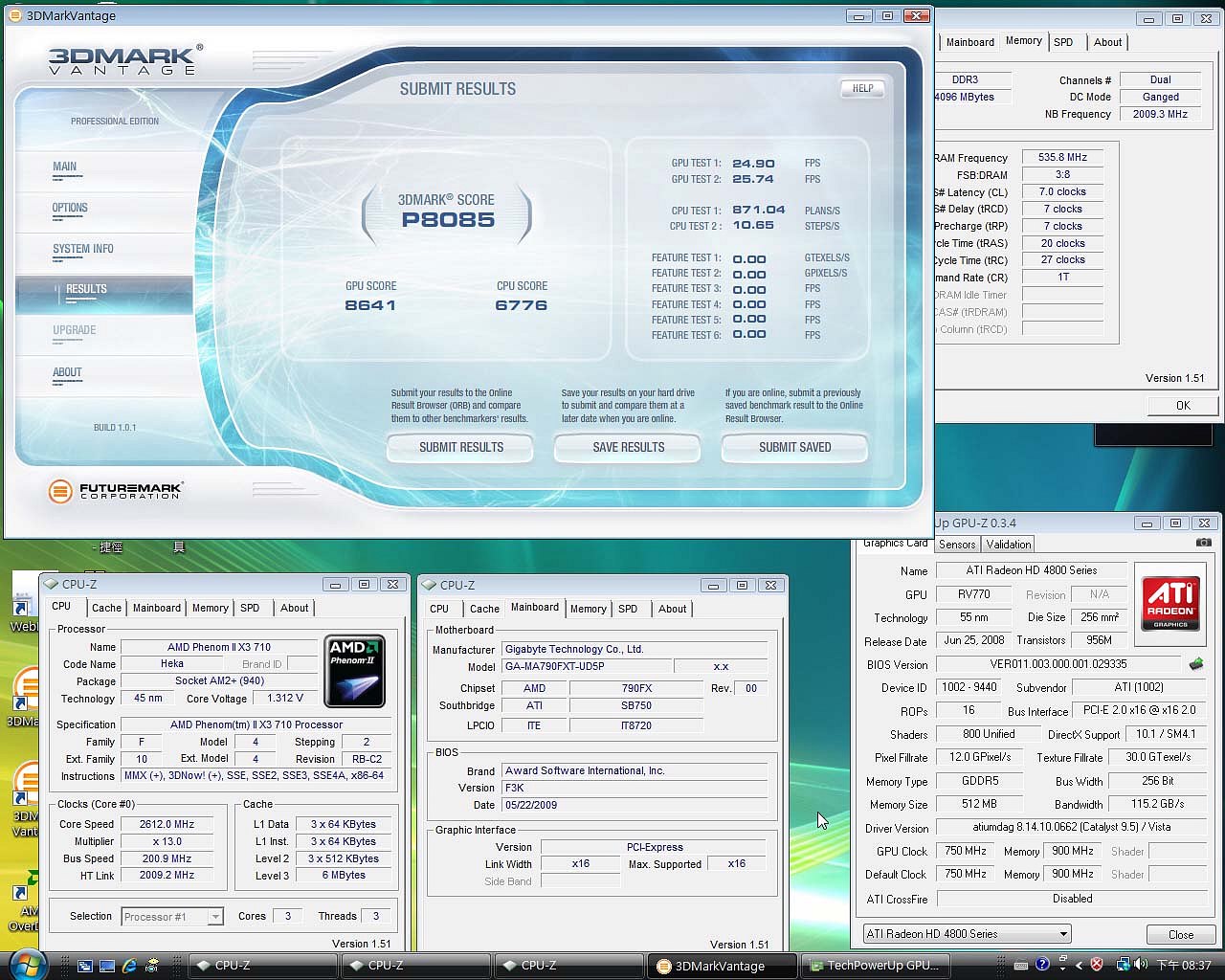
Task: Open Mainboard tab in the CPU-Z processor window
Action: [x=157, y=608]
